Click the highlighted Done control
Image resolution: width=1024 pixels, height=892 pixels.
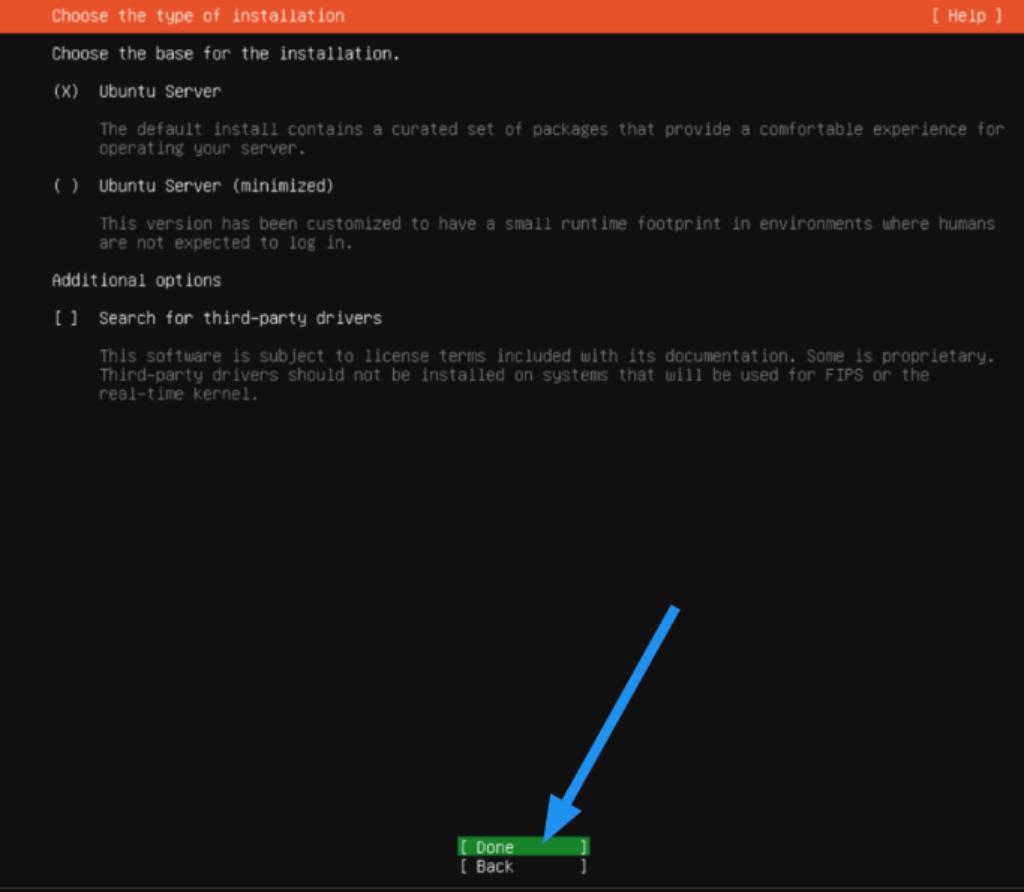click(523, 846)
